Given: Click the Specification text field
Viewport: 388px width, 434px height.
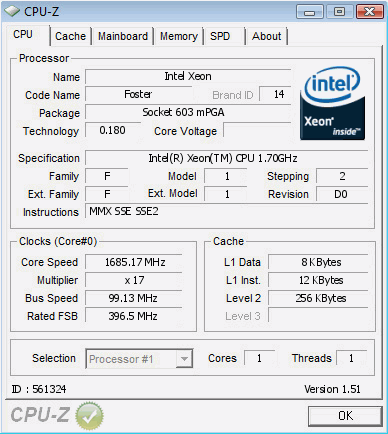Looking at the screenshot, I should [x=227, y=158].
